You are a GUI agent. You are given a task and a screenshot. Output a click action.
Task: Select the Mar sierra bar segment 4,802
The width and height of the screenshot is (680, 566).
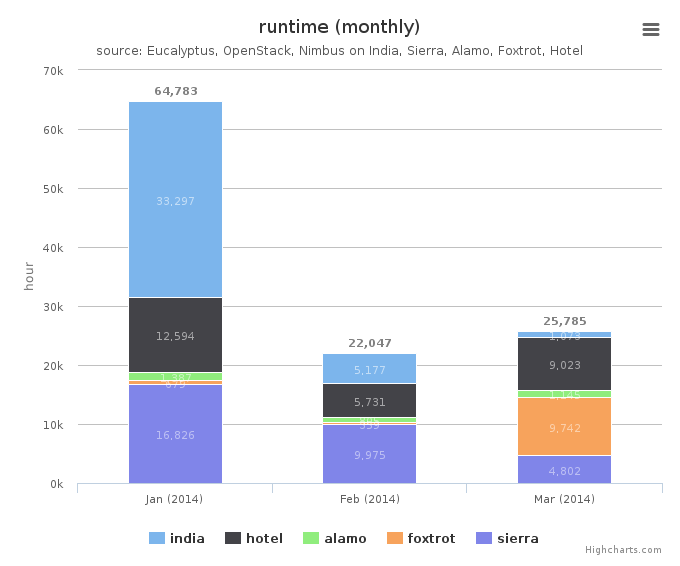pos(565,470)
